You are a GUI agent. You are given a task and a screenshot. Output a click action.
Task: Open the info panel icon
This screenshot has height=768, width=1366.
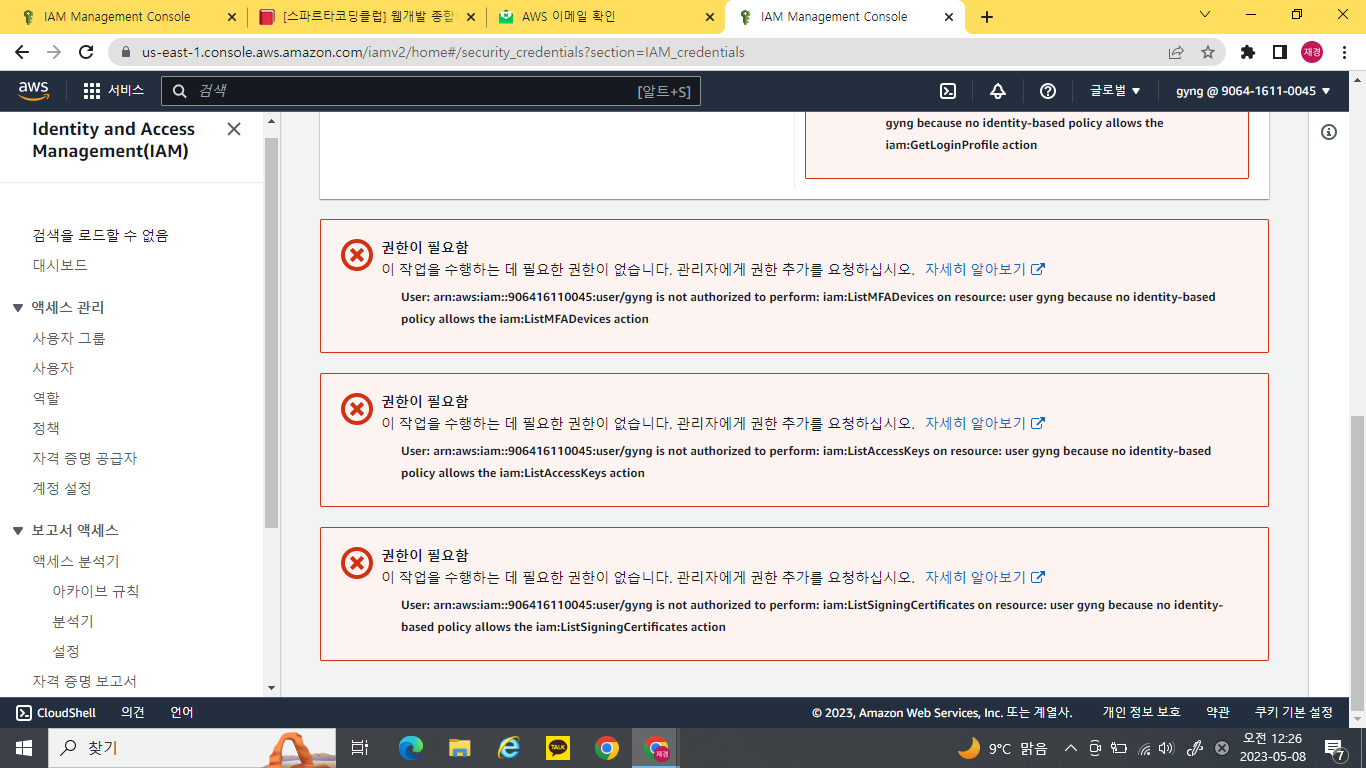1329,132
